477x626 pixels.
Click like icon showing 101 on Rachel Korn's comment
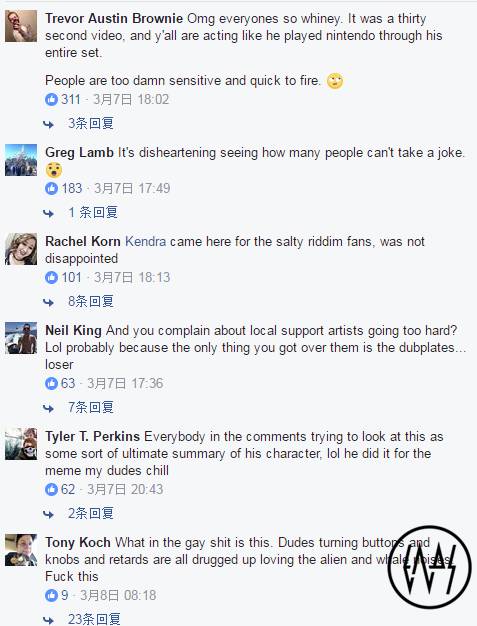tap(51, 277)
